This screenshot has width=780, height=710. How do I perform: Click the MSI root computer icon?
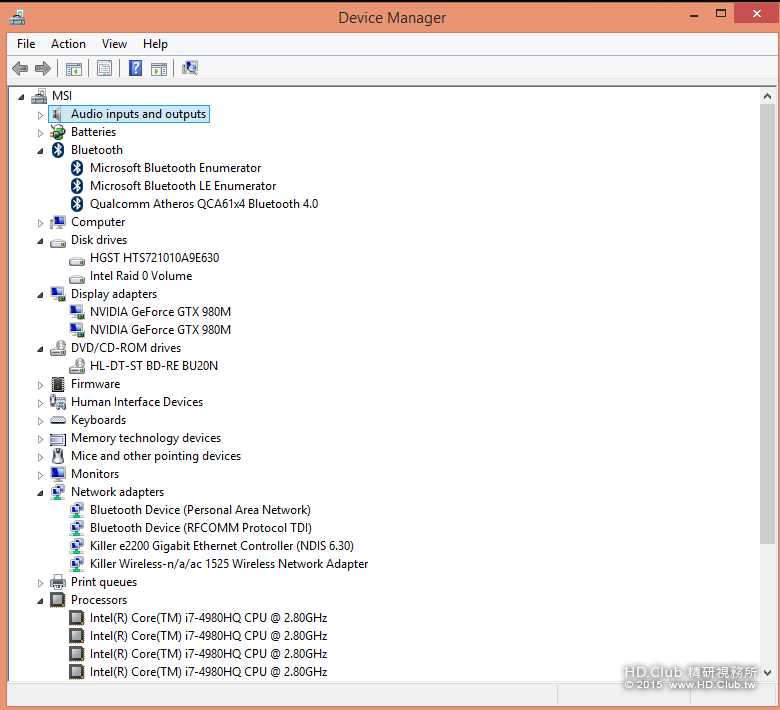coord(39,96)
